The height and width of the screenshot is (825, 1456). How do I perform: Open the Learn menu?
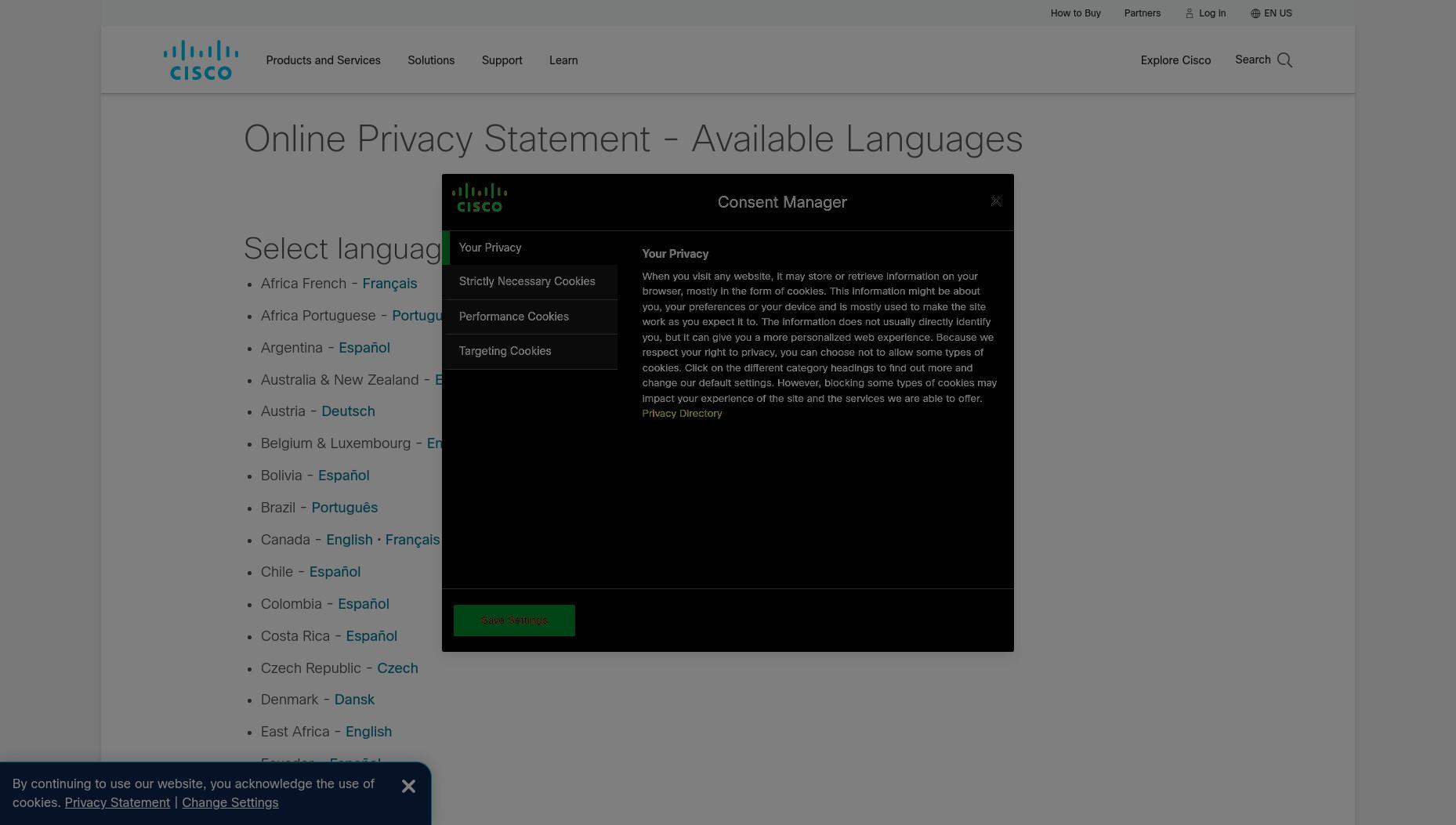[563, 60]
